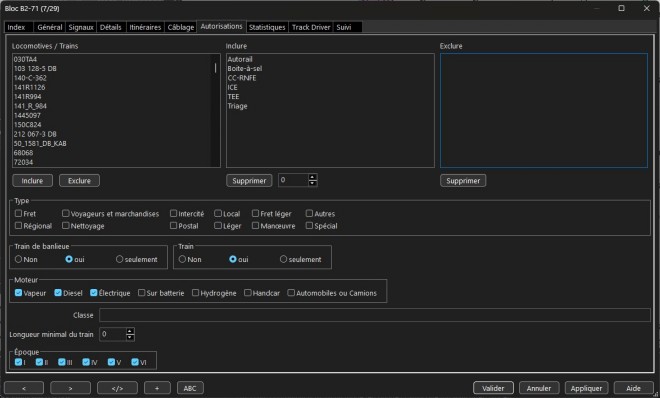660x398 pixels.
Task: Go to next block with > button
Action: point(70,388)
